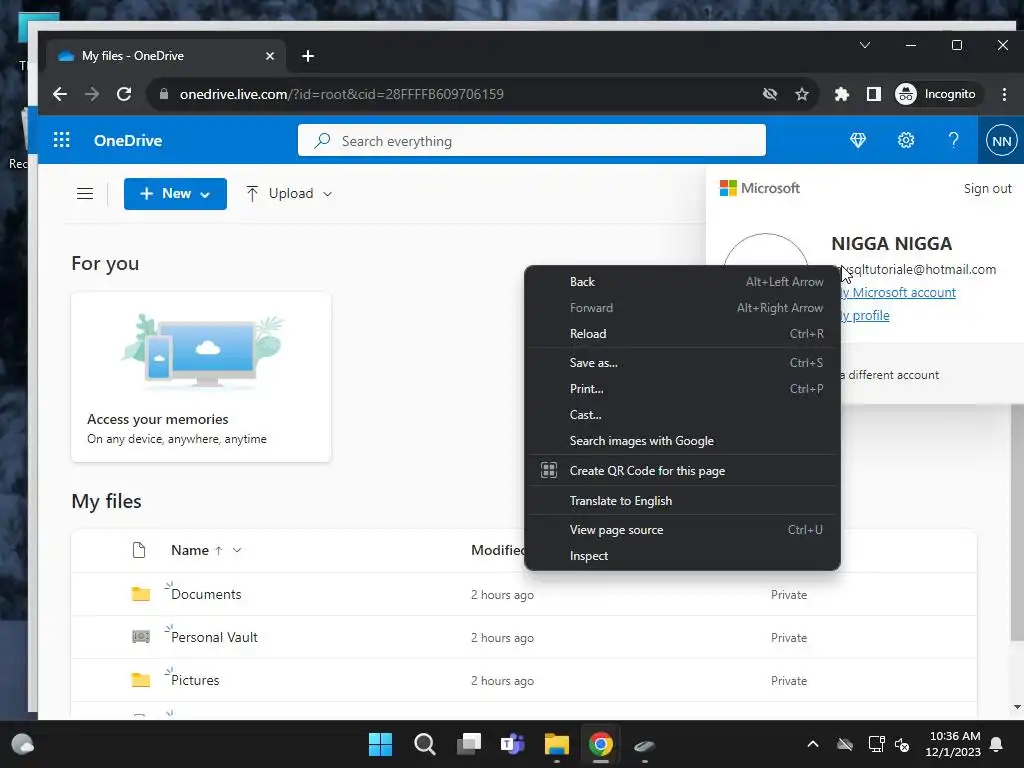Open the Name column sort dropdown
This screenshot has height=768, width=1024.
click(237, 551)
